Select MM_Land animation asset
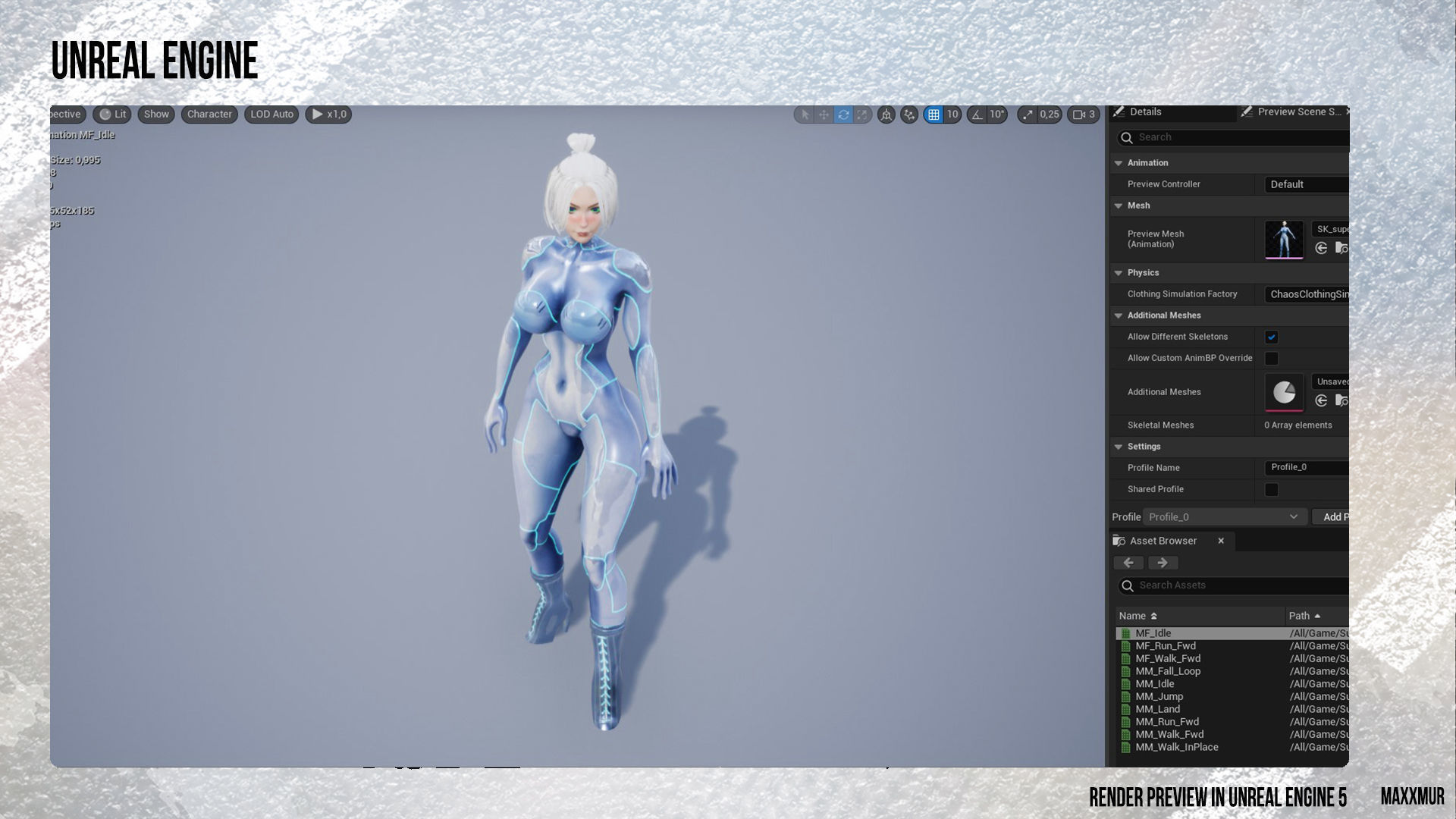 point(1232,709)
